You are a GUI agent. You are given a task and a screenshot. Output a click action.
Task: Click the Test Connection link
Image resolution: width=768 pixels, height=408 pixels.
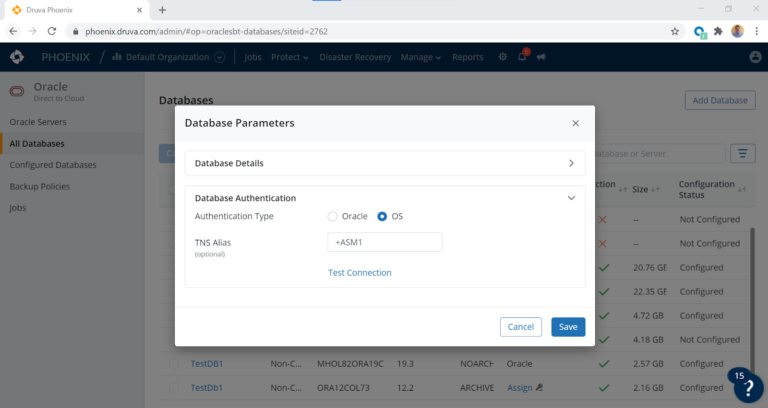point(359,273)
